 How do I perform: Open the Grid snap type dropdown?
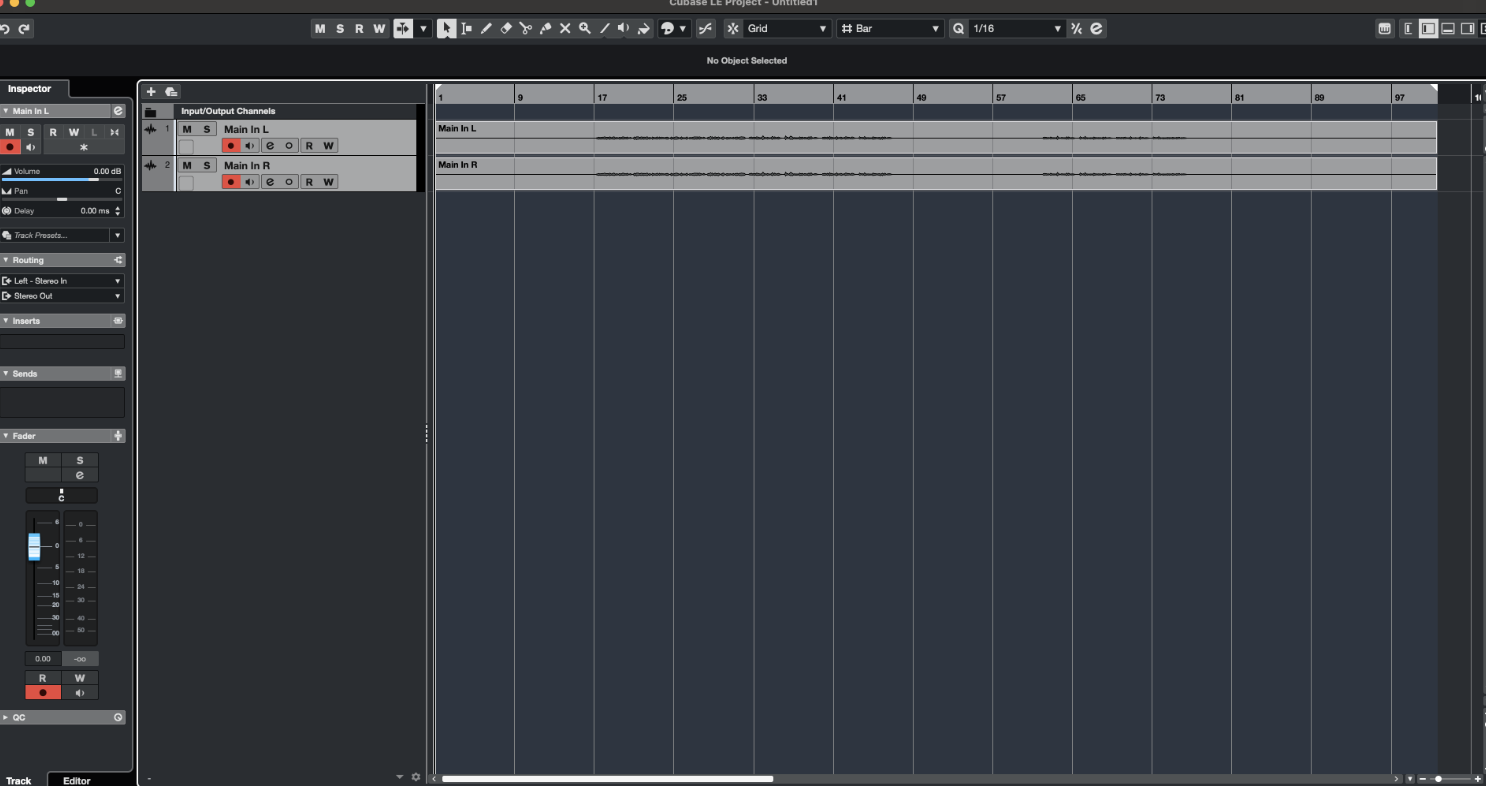point(788,29)
